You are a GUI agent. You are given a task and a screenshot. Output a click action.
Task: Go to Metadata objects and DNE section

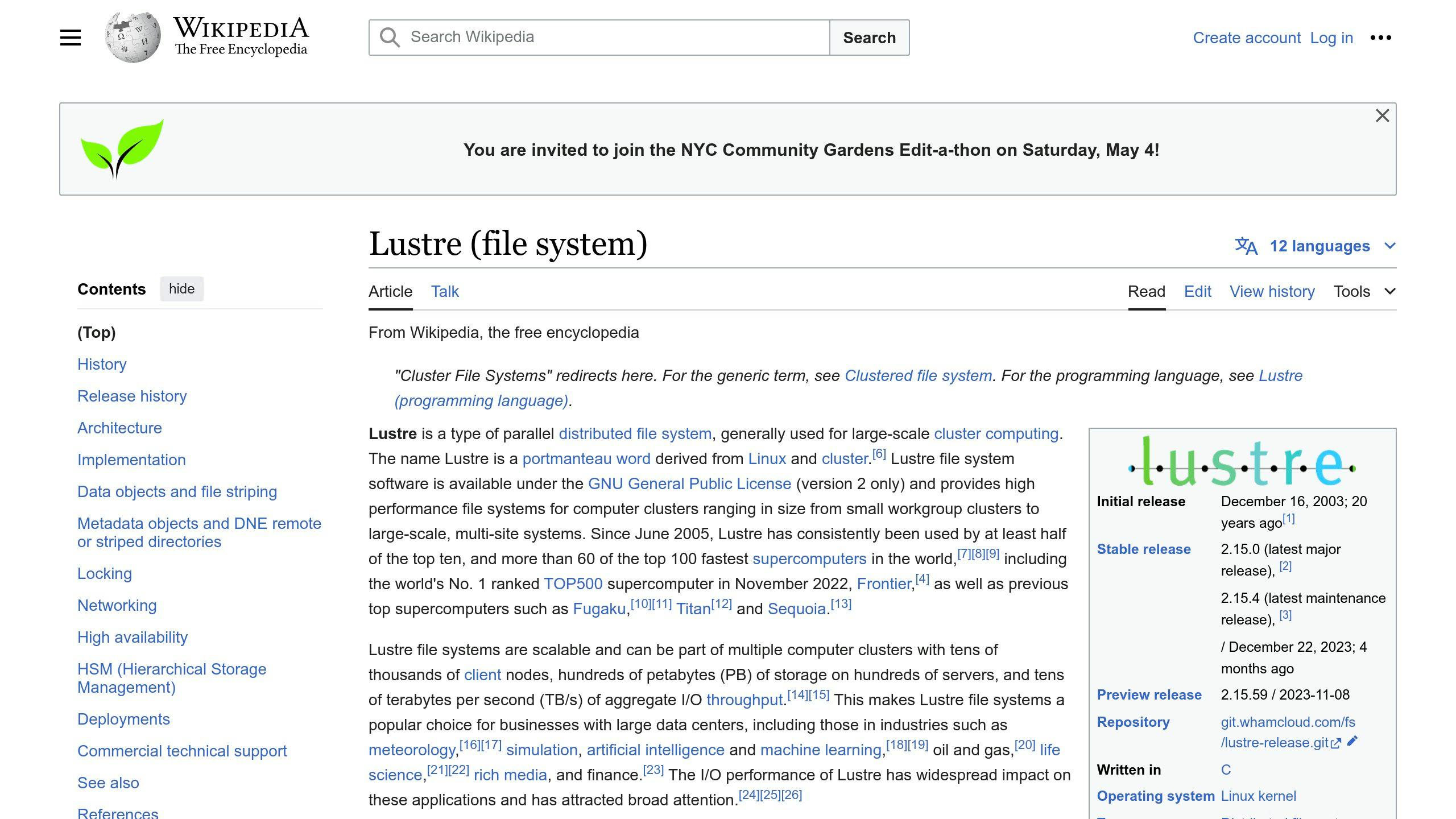coord(199,532)
